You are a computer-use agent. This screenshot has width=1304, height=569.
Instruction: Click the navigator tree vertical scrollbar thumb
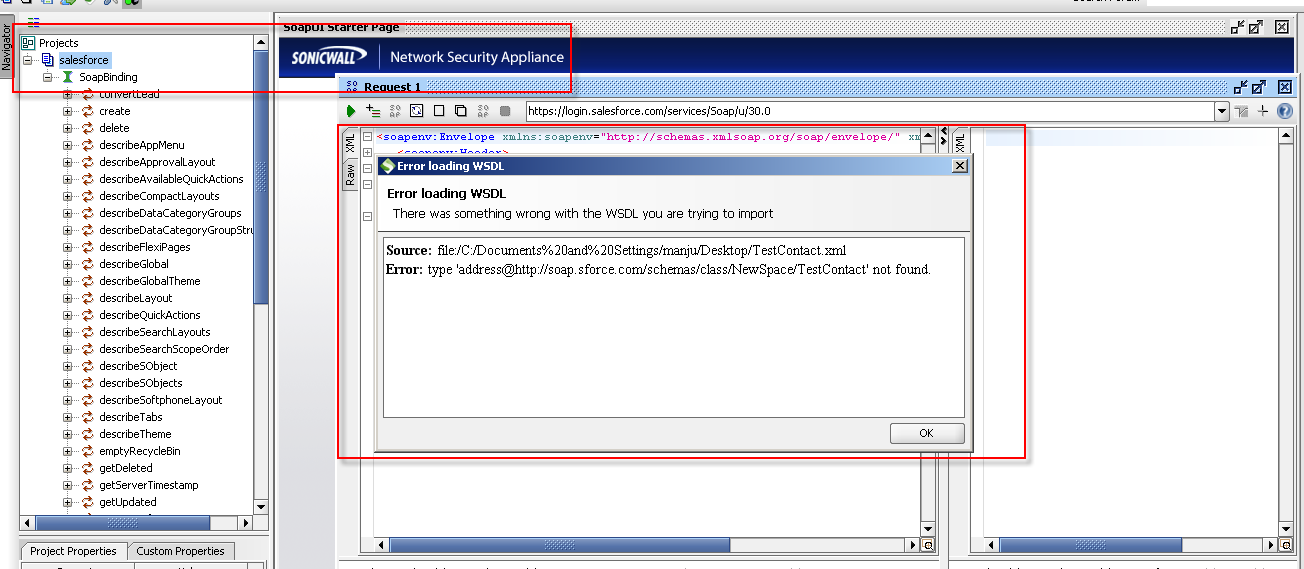pyautogui.click(x=261, y=175)
